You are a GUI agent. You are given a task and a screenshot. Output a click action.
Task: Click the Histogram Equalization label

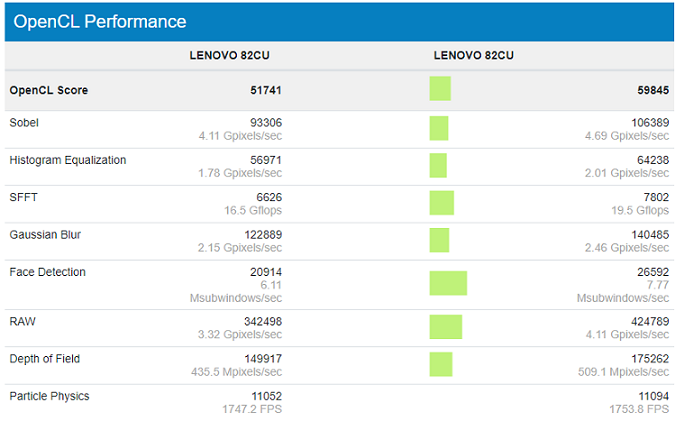point(68,160)
